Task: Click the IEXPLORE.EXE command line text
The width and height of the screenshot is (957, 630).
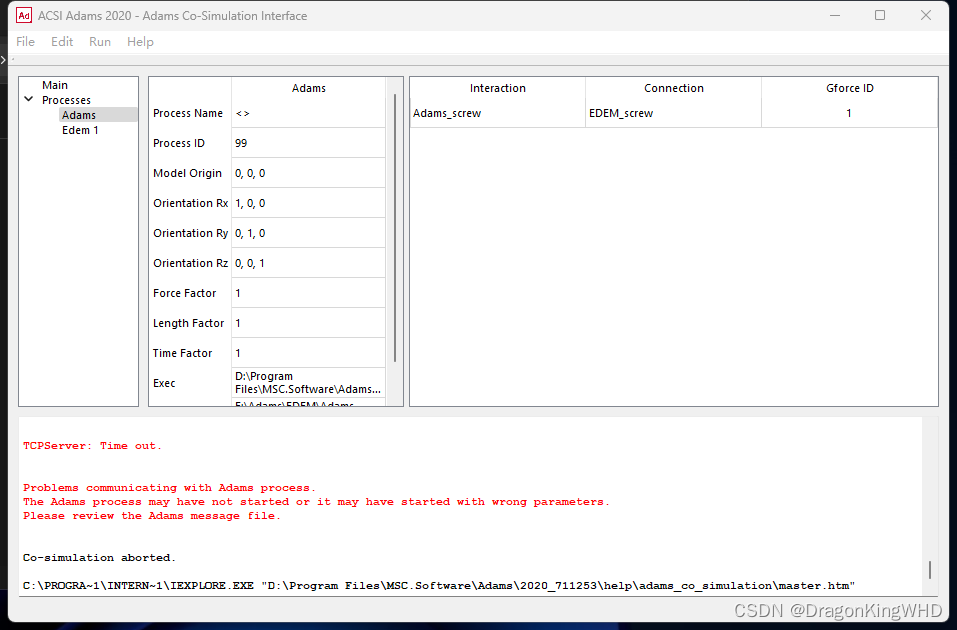Action: (x=439, y=585)
